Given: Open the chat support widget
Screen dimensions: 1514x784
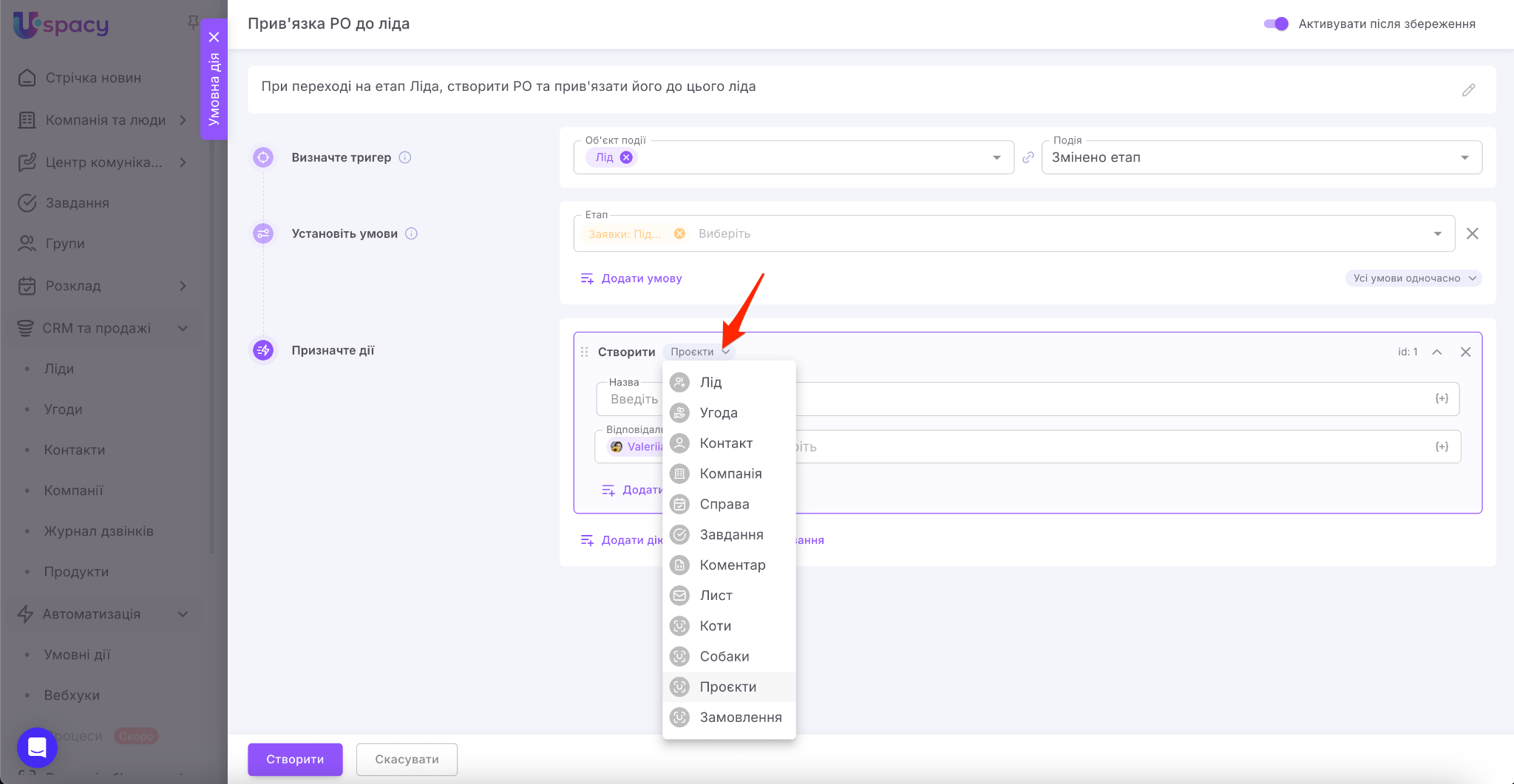Looking at the screenshot, I should point(37,747).
